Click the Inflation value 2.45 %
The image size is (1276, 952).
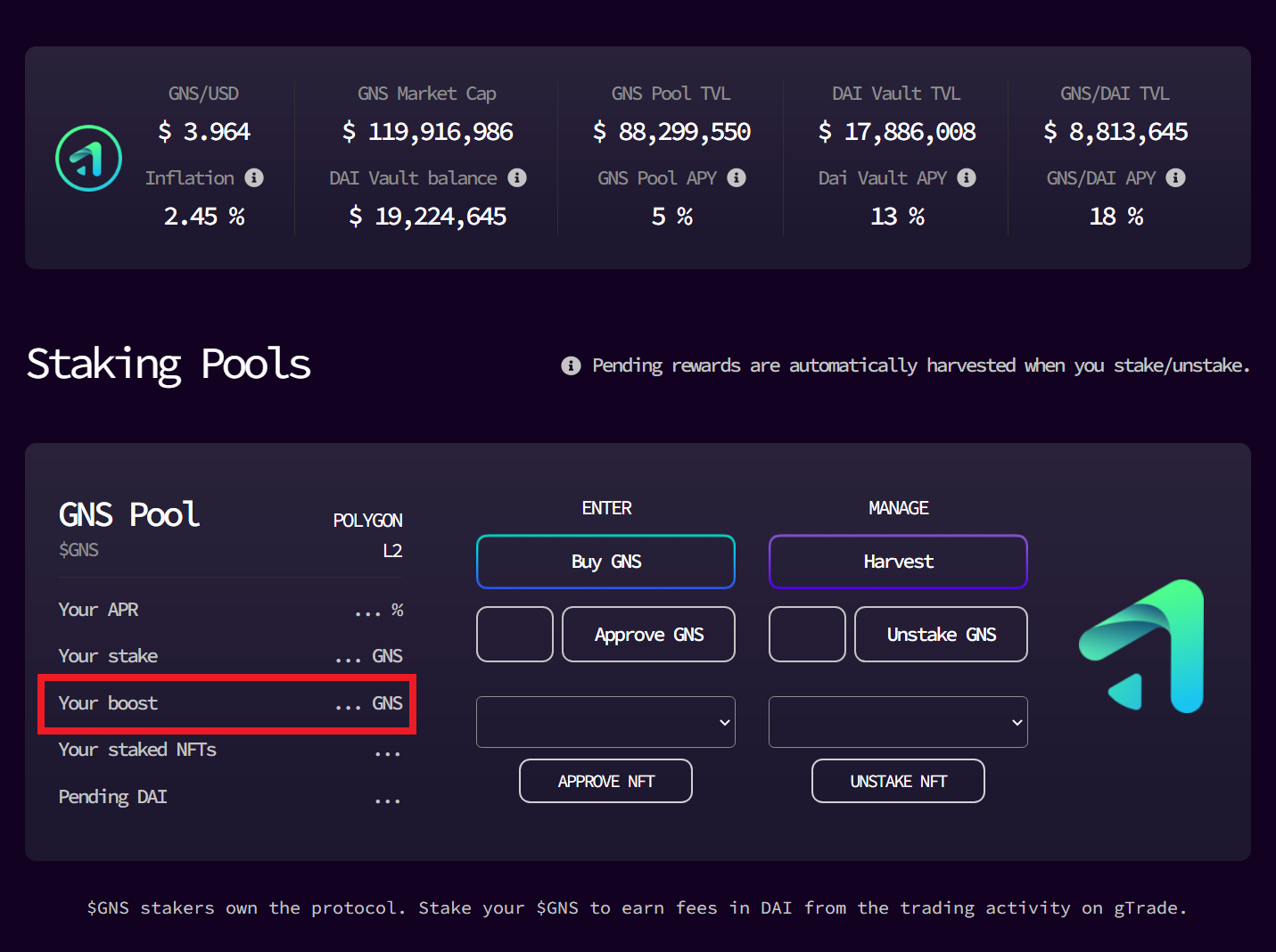point(204,217)
